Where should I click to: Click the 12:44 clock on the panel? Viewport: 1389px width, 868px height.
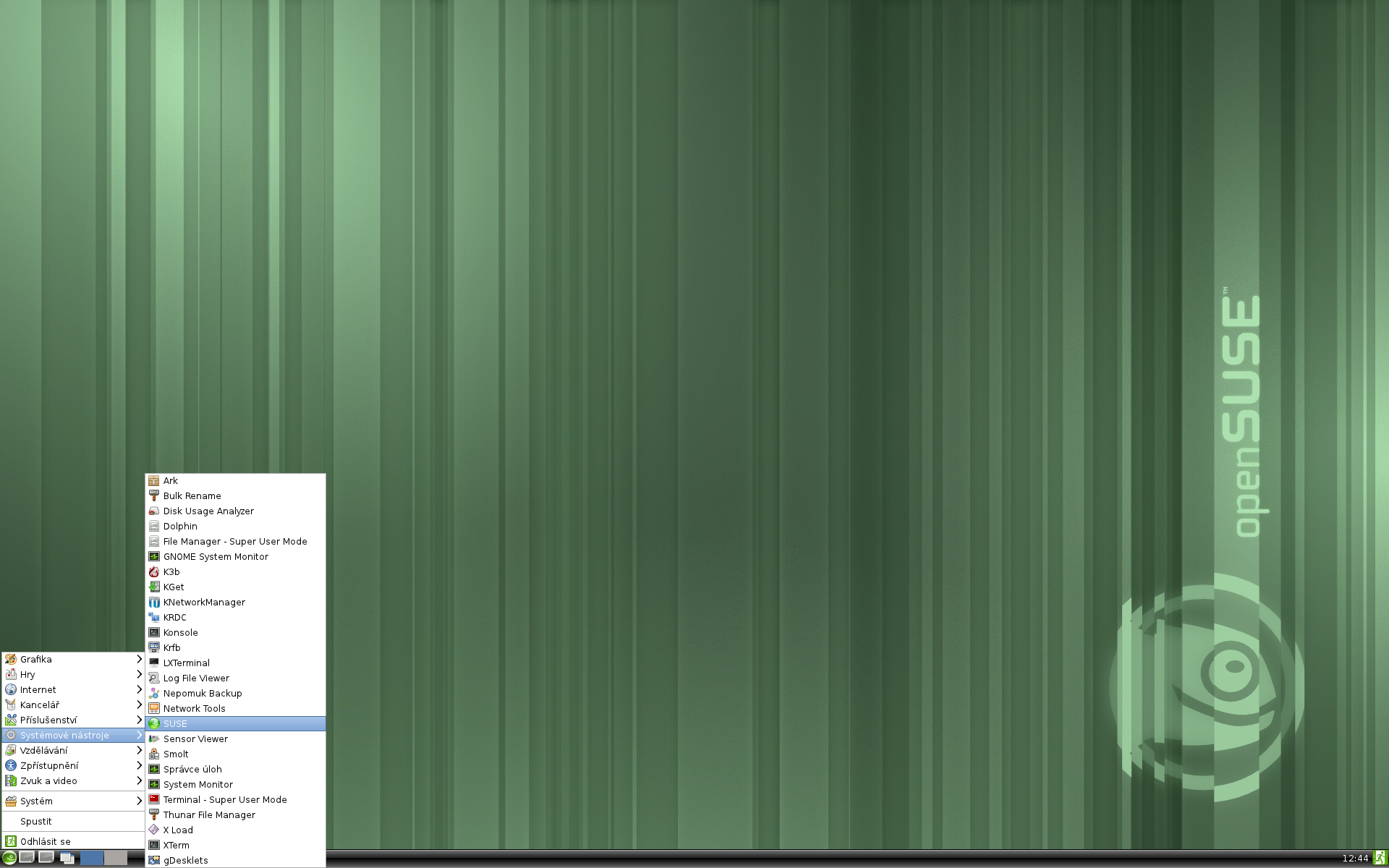tap(1355, 859)
